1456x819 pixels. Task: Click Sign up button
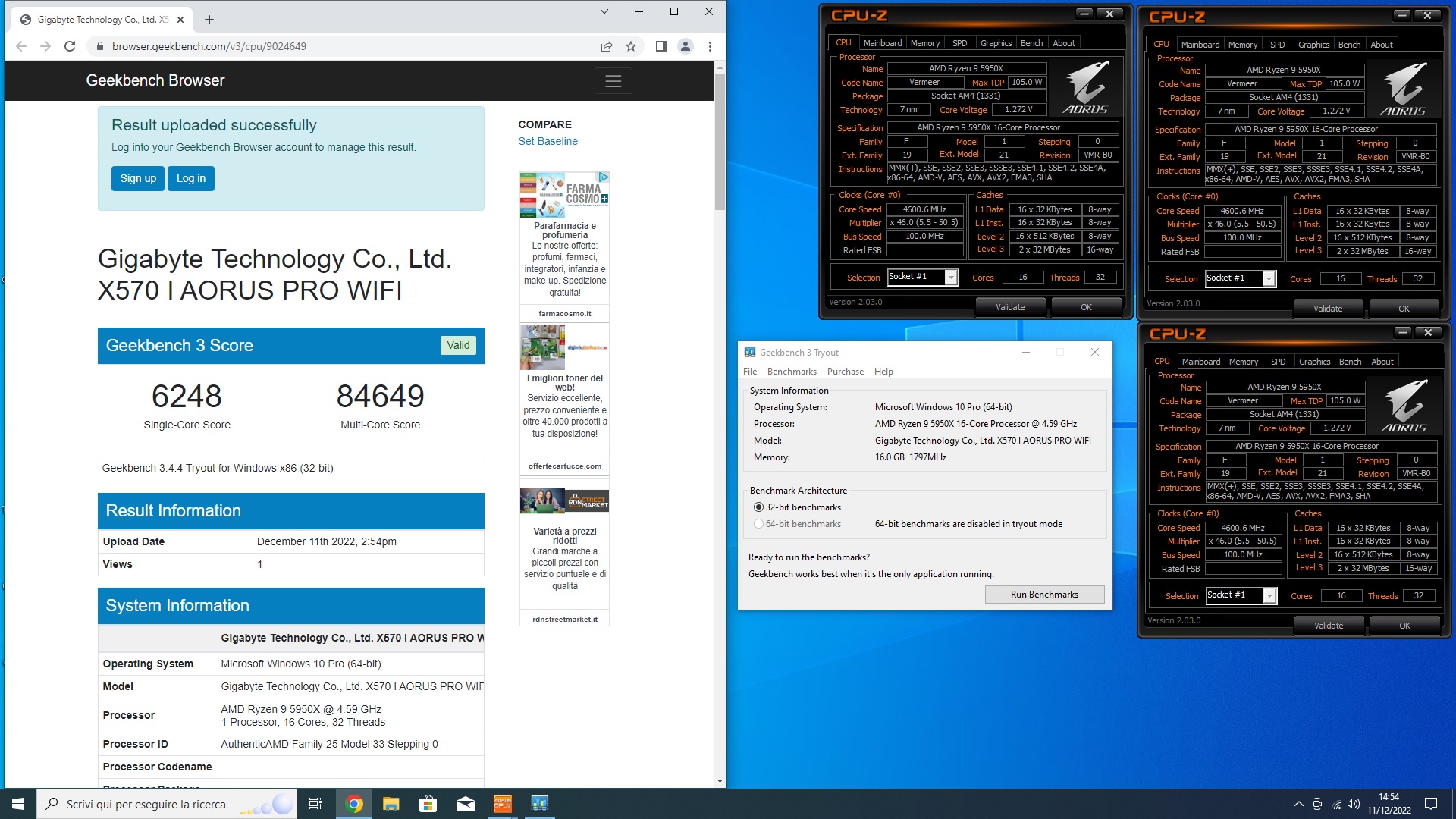pos(138,178)
